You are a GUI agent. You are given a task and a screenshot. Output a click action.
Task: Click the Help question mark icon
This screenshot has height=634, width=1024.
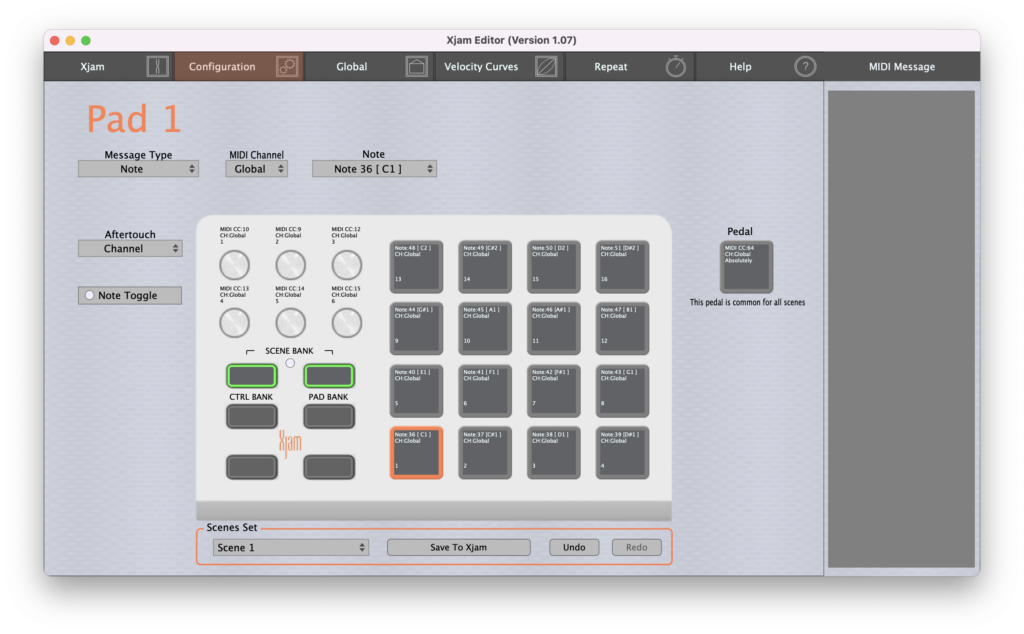[805, 67]
